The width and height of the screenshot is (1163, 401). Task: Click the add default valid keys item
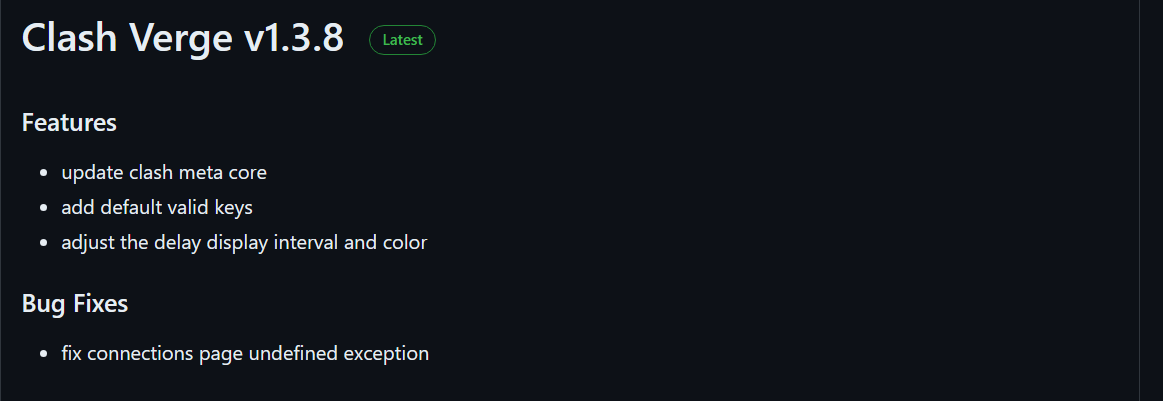157,208
